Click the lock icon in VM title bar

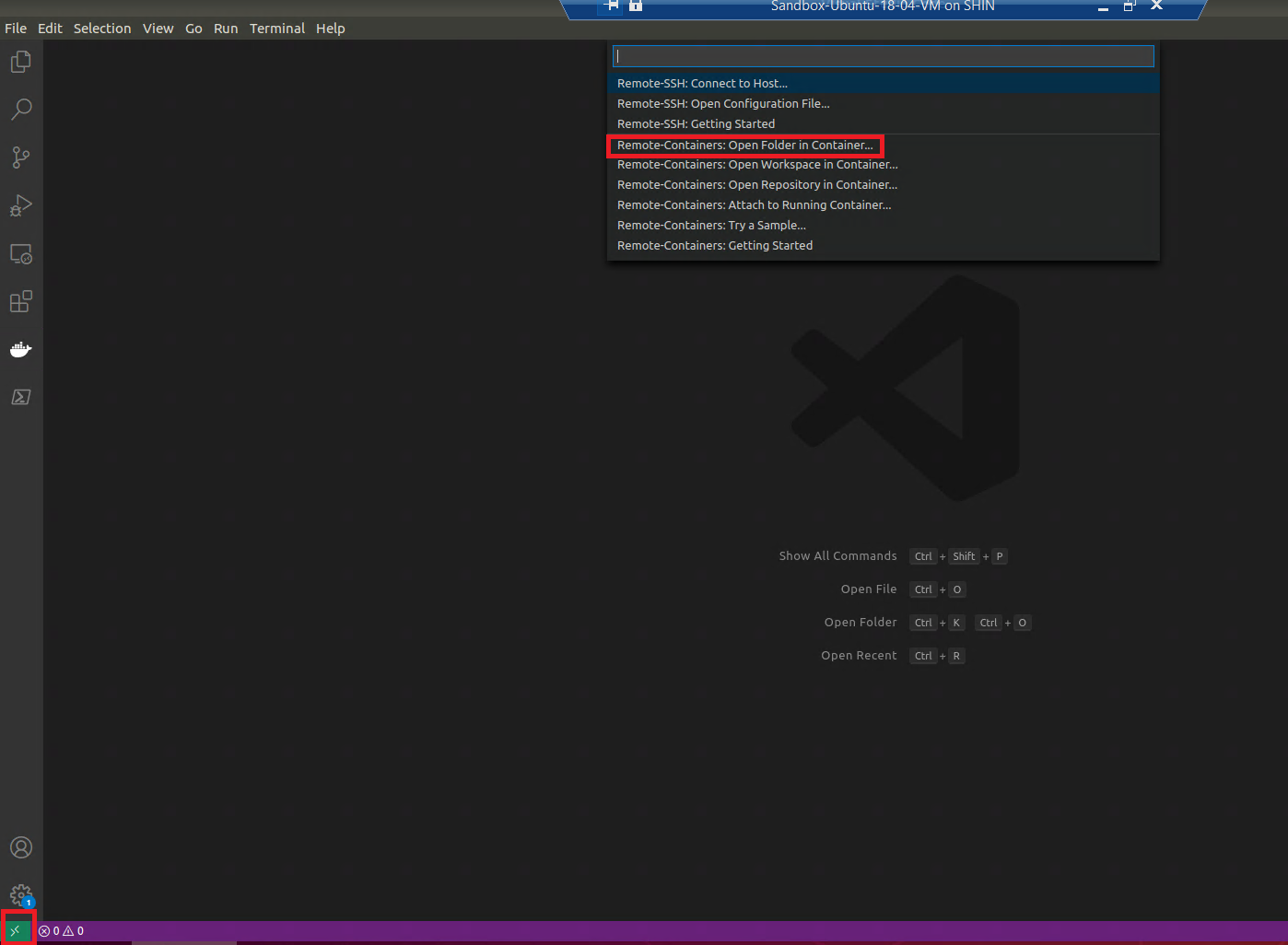pos(636,6)
